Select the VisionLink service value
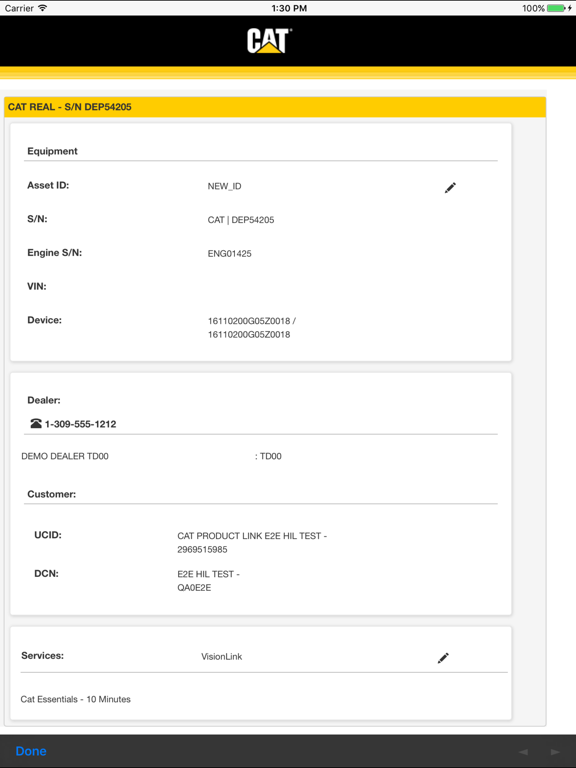The height and width of the screenshot is (768, 576). [x=221, y=656]
